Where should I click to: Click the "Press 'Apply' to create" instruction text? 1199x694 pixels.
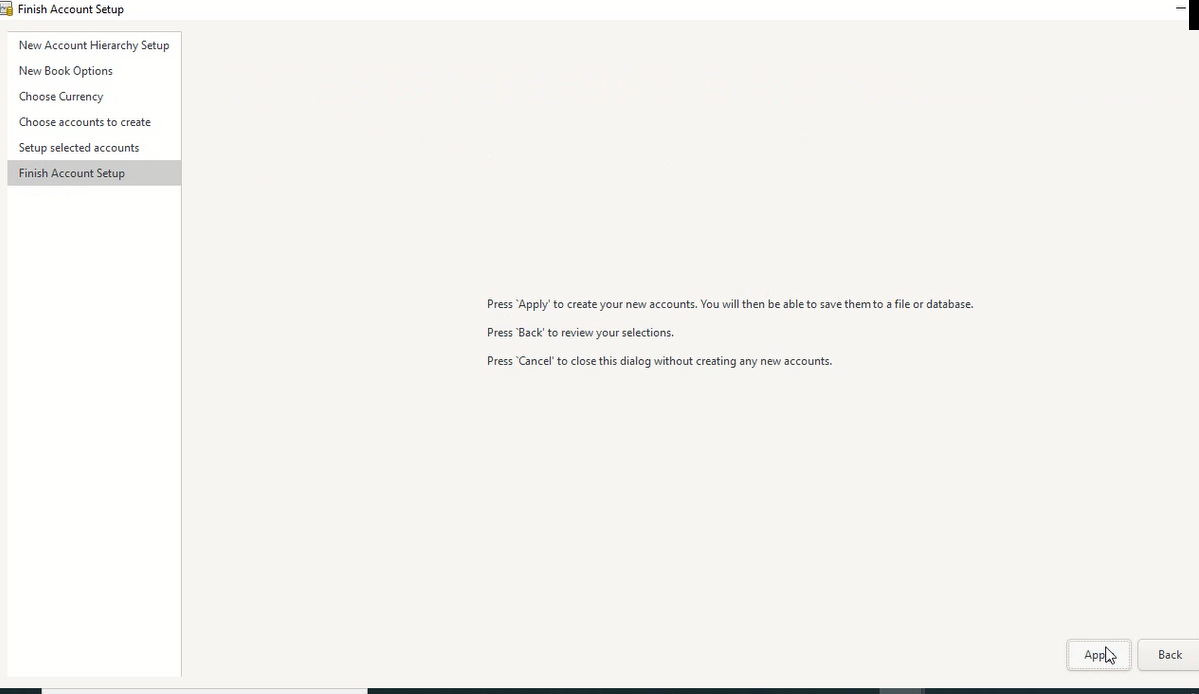729,304
